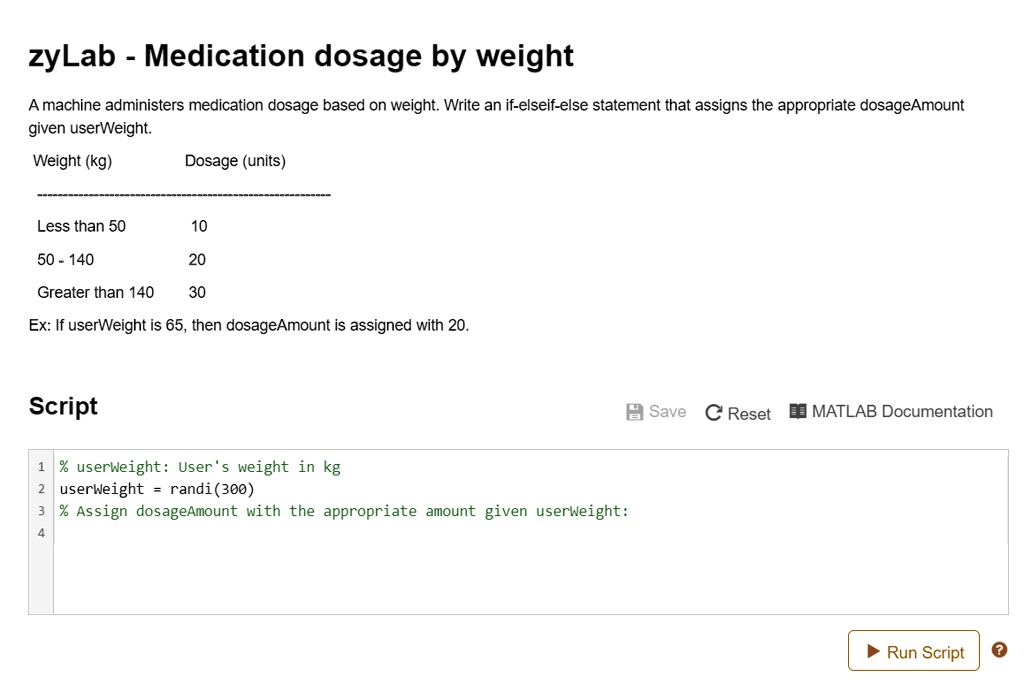Screen dimensions: 1024x692
Task: Click the example text about userWeight 65
Action: 249,325
